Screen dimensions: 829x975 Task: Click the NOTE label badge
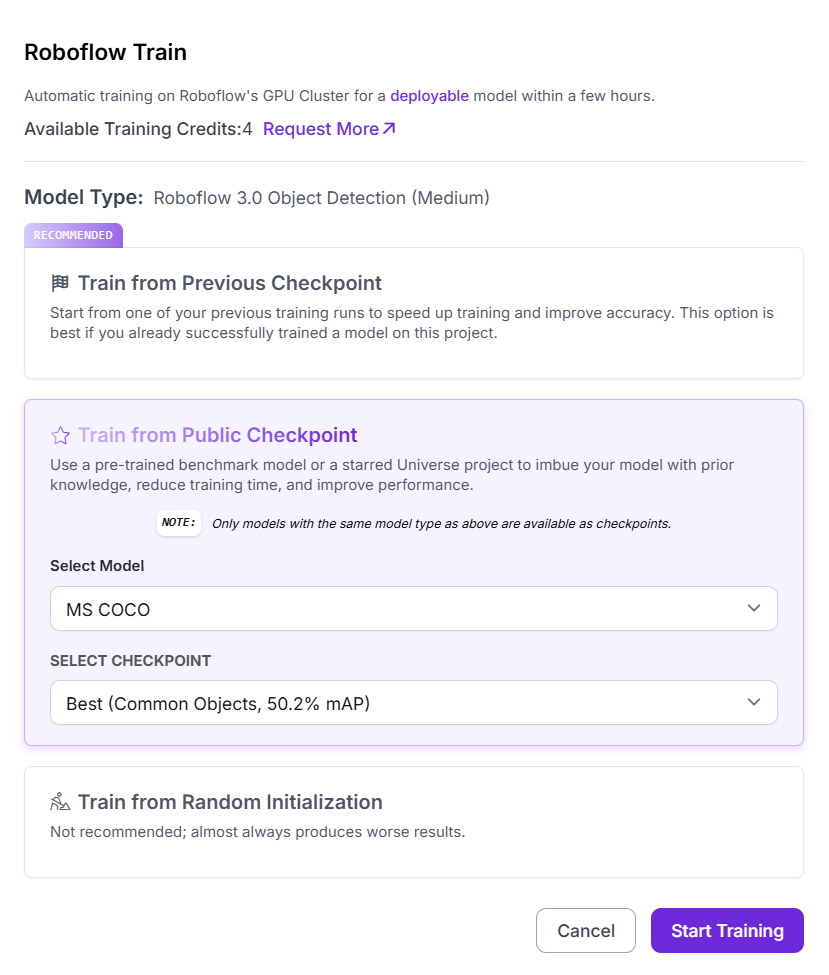pos(178,523)
